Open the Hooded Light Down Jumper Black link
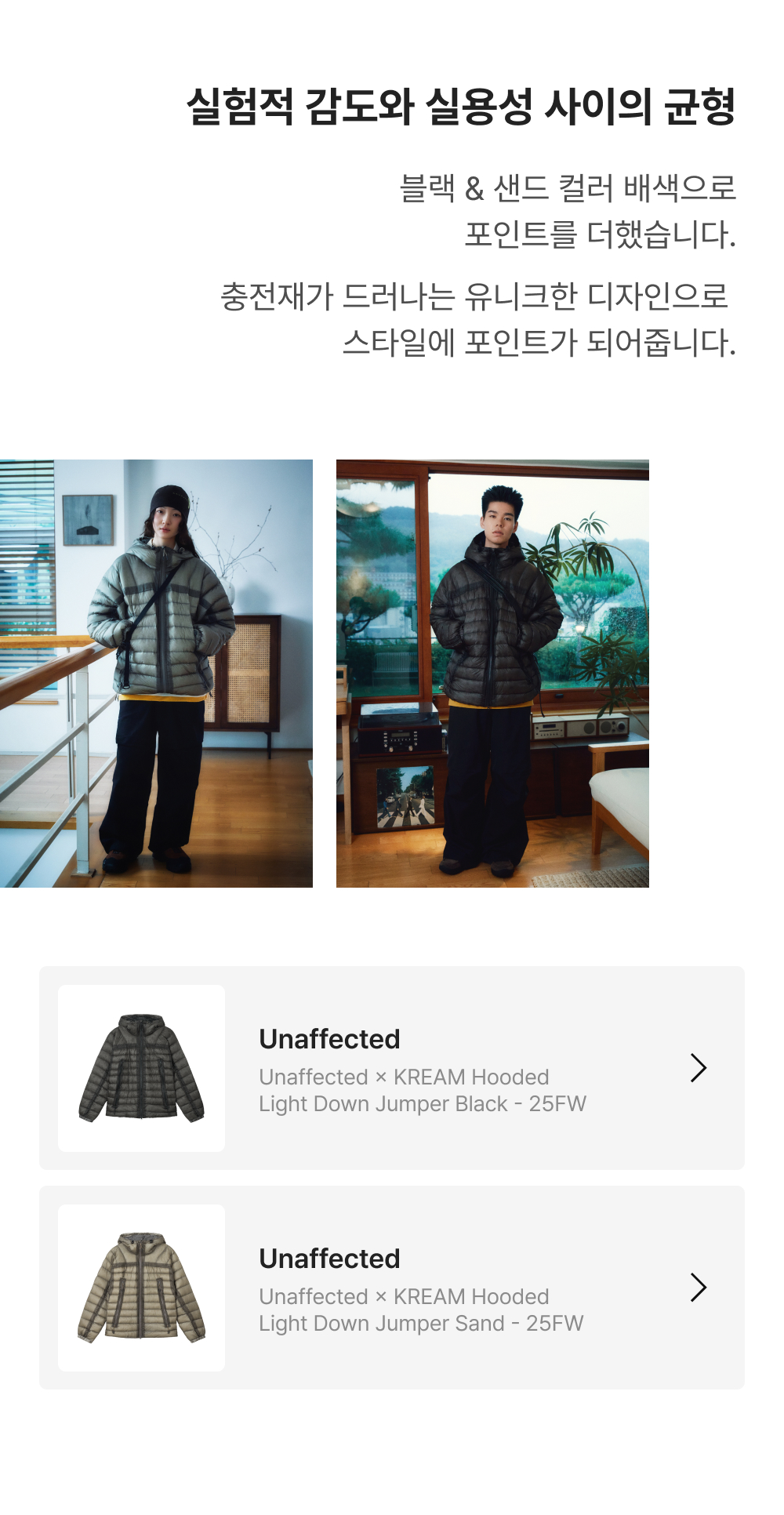Image resolution: width=784 pixels, height=1515 pixels. click(x=423, y=1090)
